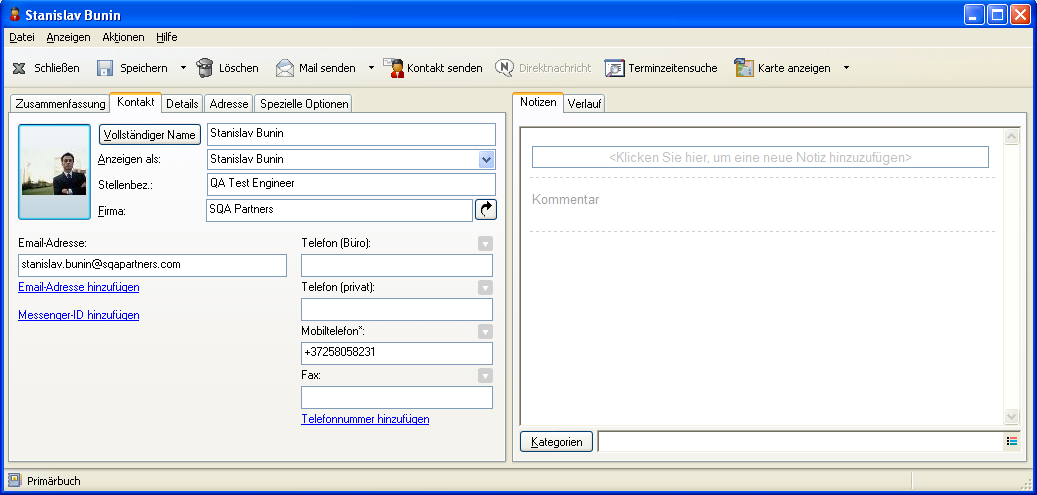Click the Firma field SQA Partners
Viewport: 1037px width, 495px height.
[339, 210]
